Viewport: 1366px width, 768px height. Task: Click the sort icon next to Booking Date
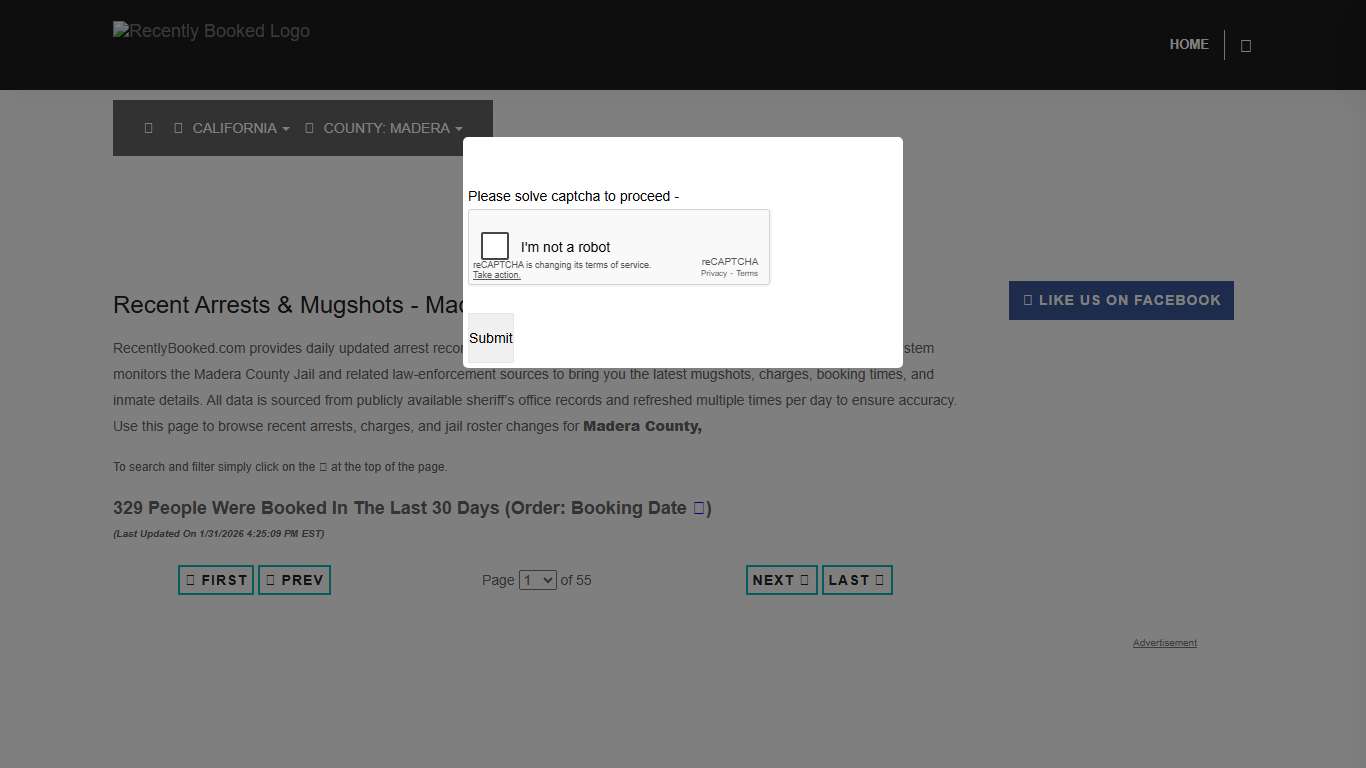pos(697,508)
